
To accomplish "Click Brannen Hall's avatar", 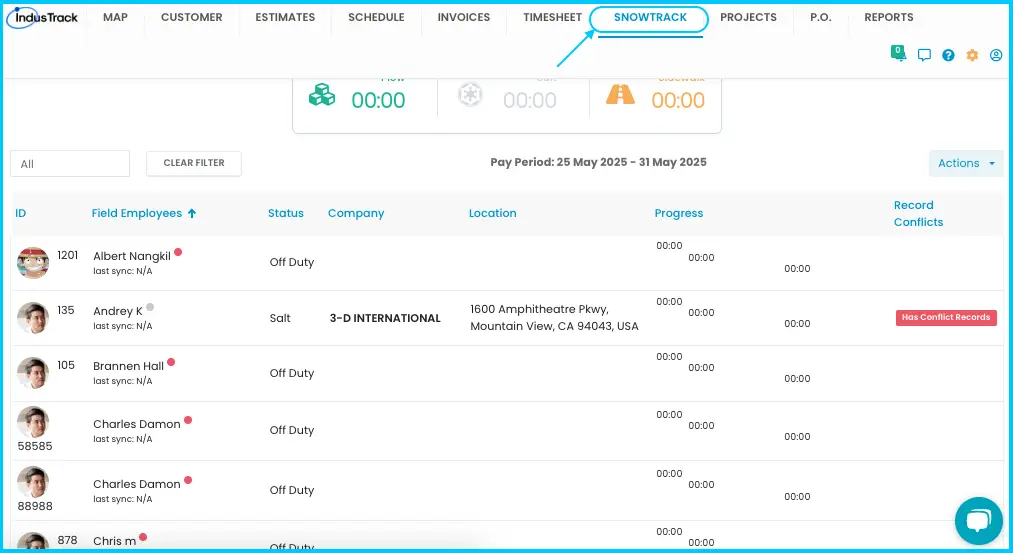I will tap(33, 373).
